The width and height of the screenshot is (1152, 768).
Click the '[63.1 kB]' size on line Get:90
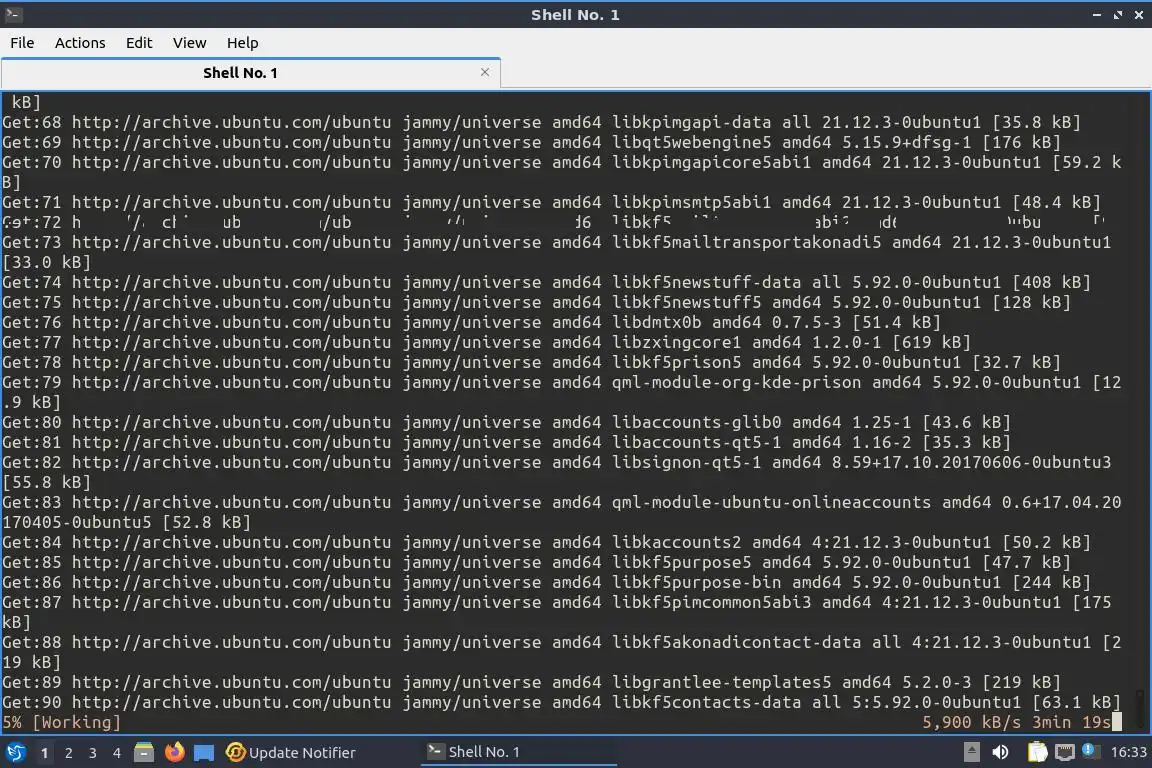pos(1076,703)
